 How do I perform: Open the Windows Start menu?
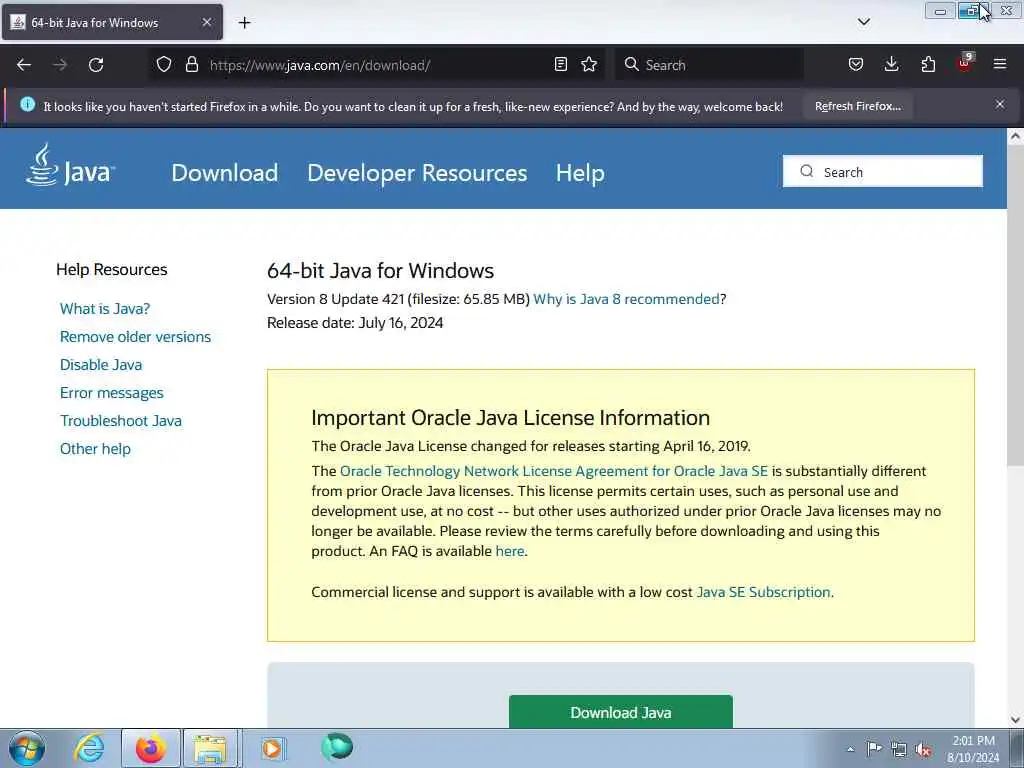click(26, 748)
